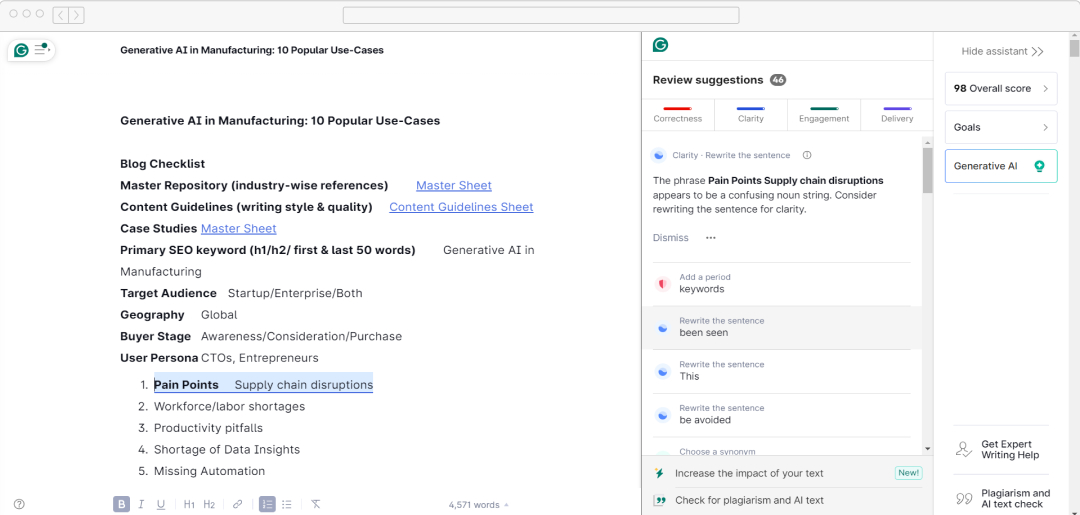Image resolution: width=1080 pixels, height=515 pixels.
Task: Show info icon beside Rewrite the sentence
Action: [807, 155]
